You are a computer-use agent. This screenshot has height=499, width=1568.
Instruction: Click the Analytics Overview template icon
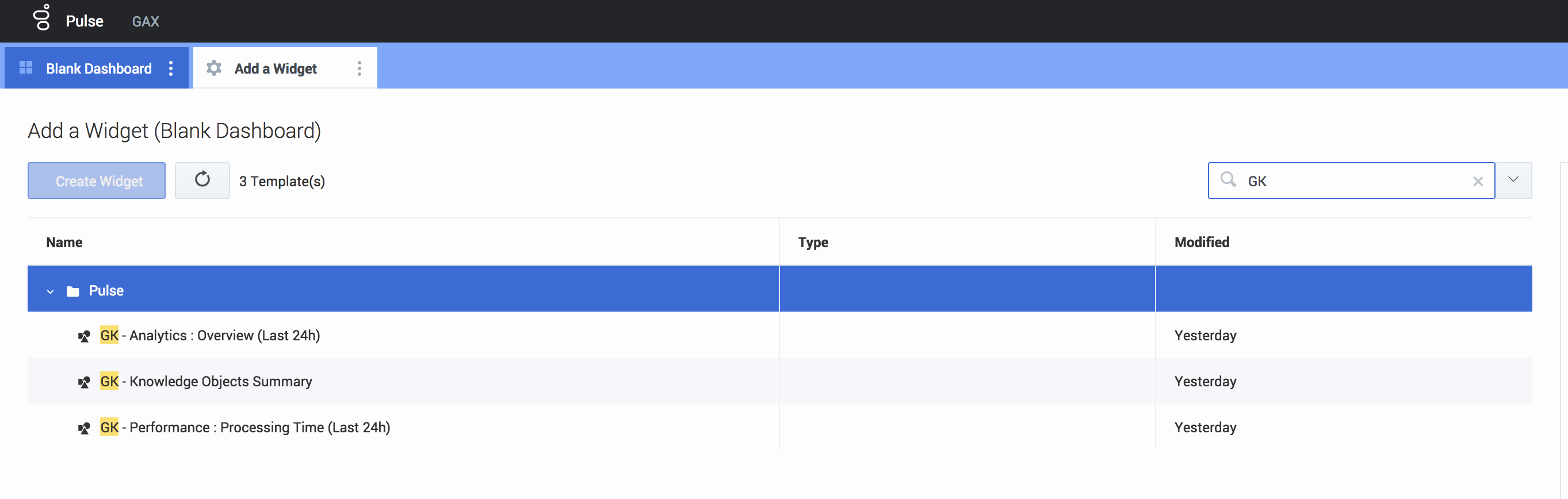click(84, 336)
